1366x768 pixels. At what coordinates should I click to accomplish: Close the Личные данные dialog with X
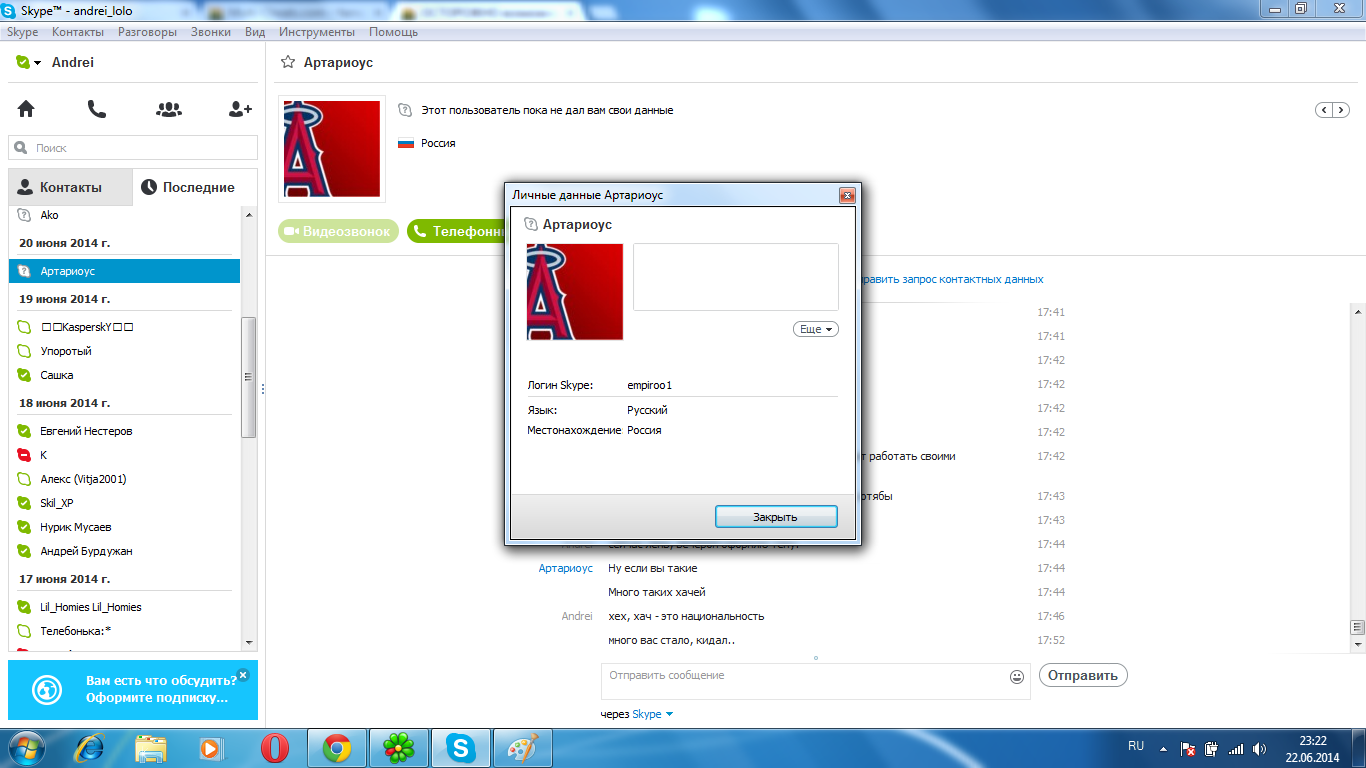[847, 195]
